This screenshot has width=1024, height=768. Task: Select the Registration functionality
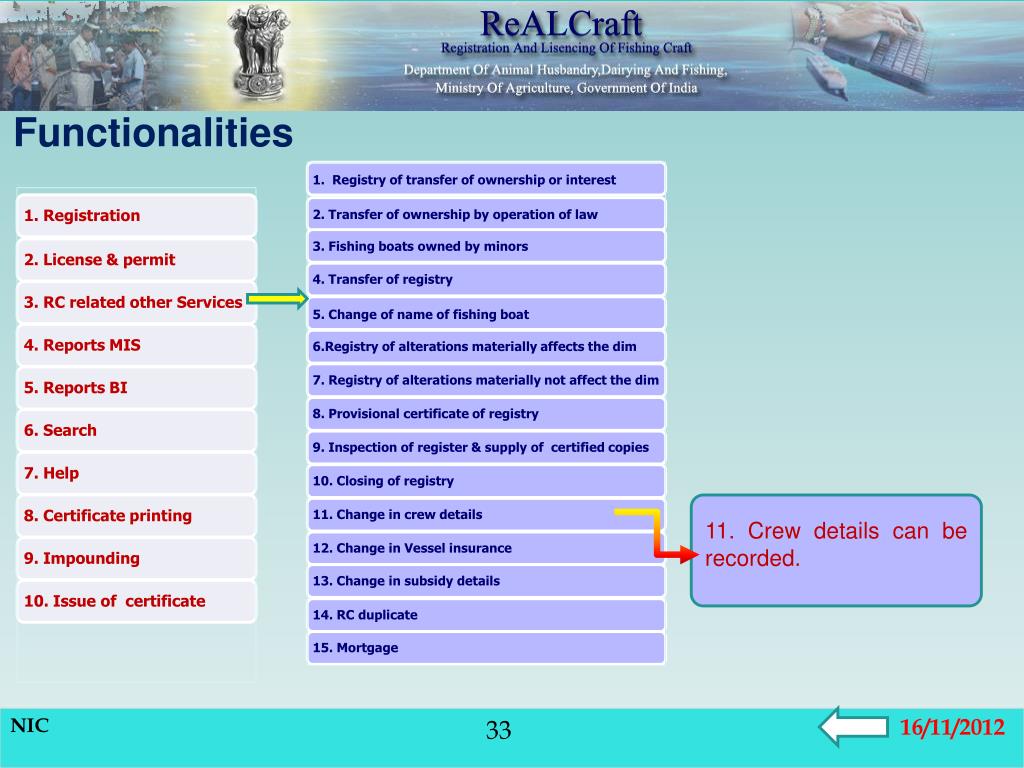[136, 216]
